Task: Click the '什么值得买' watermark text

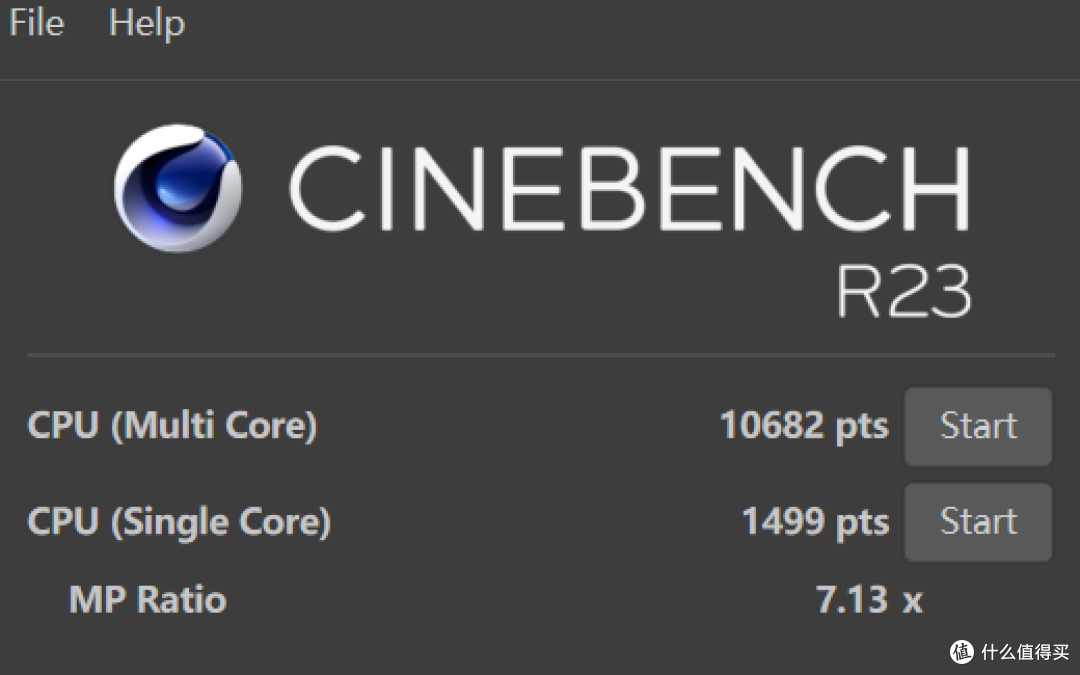Action: (1025, 653)
